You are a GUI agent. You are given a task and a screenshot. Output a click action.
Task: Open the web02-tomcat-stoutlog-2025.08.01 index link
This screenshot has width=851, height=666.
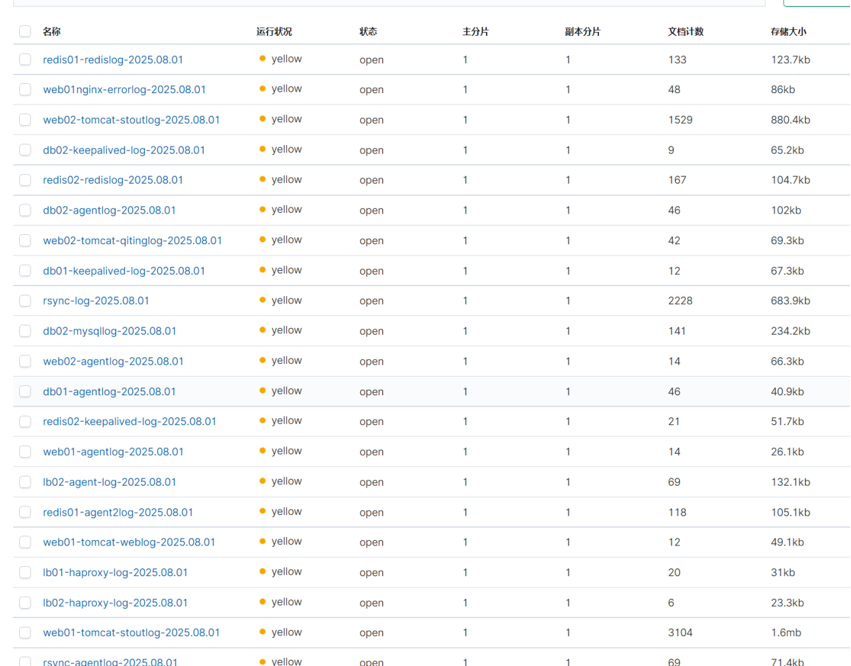(131, 120)
